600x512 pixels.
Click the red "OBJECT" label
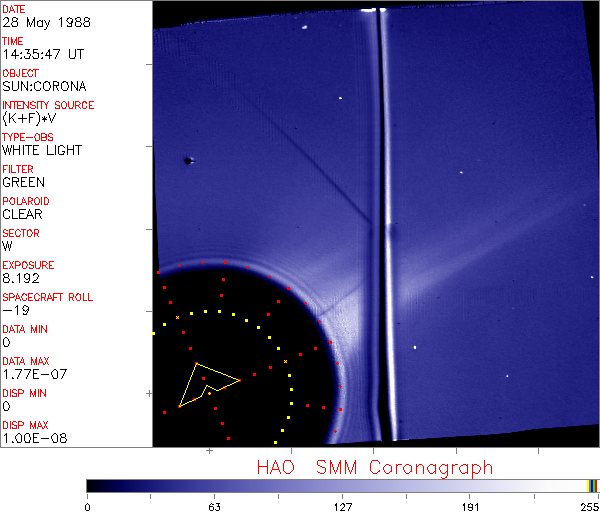click(x=20, y=73)
